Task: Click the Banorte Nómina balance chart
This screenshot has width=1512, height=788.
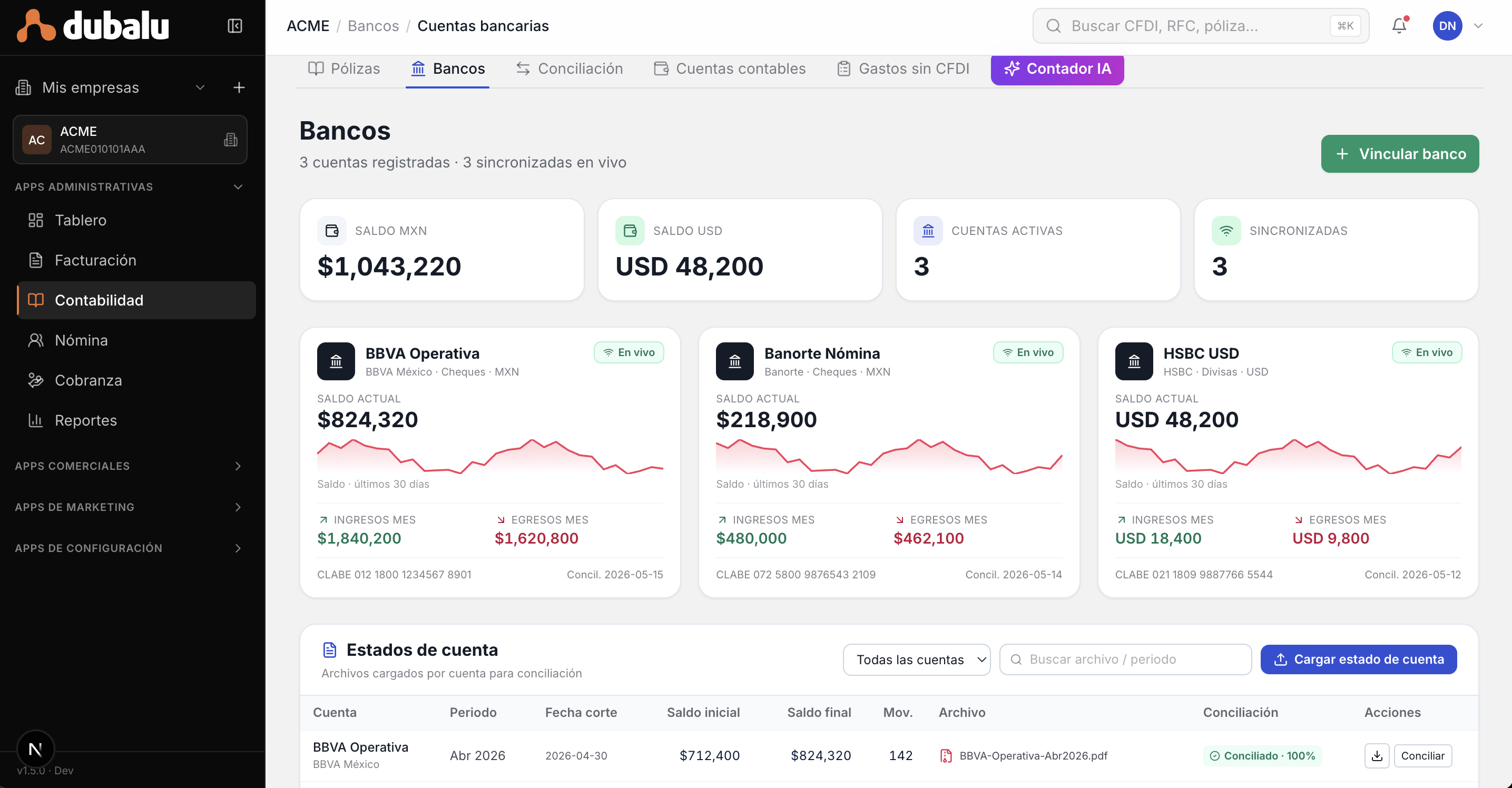Action: click(889, 456)
